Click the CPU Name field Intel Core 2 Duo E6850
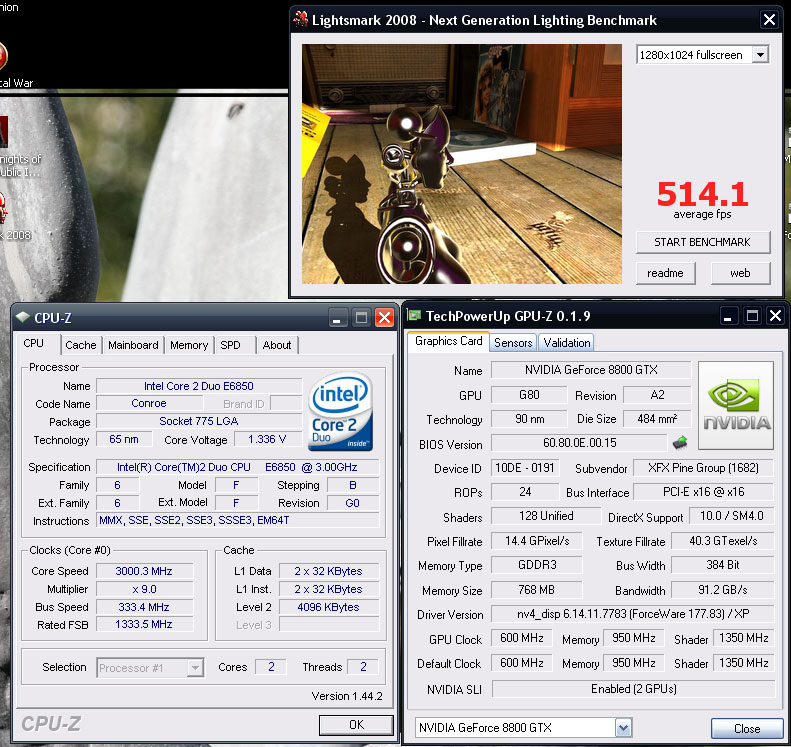This screenshot has width=791, height=747. pos(199,386)
